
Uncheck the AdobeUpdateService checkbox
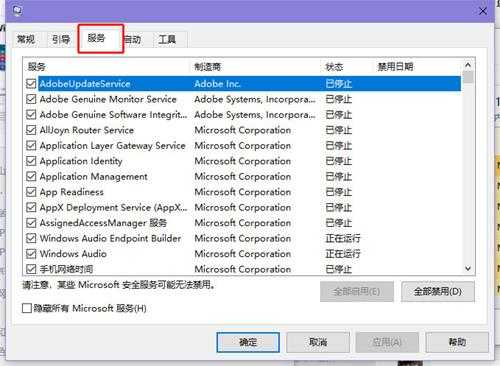[31, 83]
